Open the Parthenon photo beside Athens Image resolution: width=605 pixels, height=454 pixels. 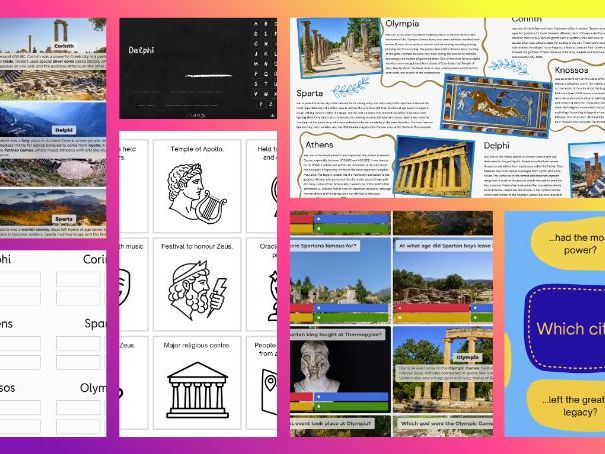[x=435, y=166]
